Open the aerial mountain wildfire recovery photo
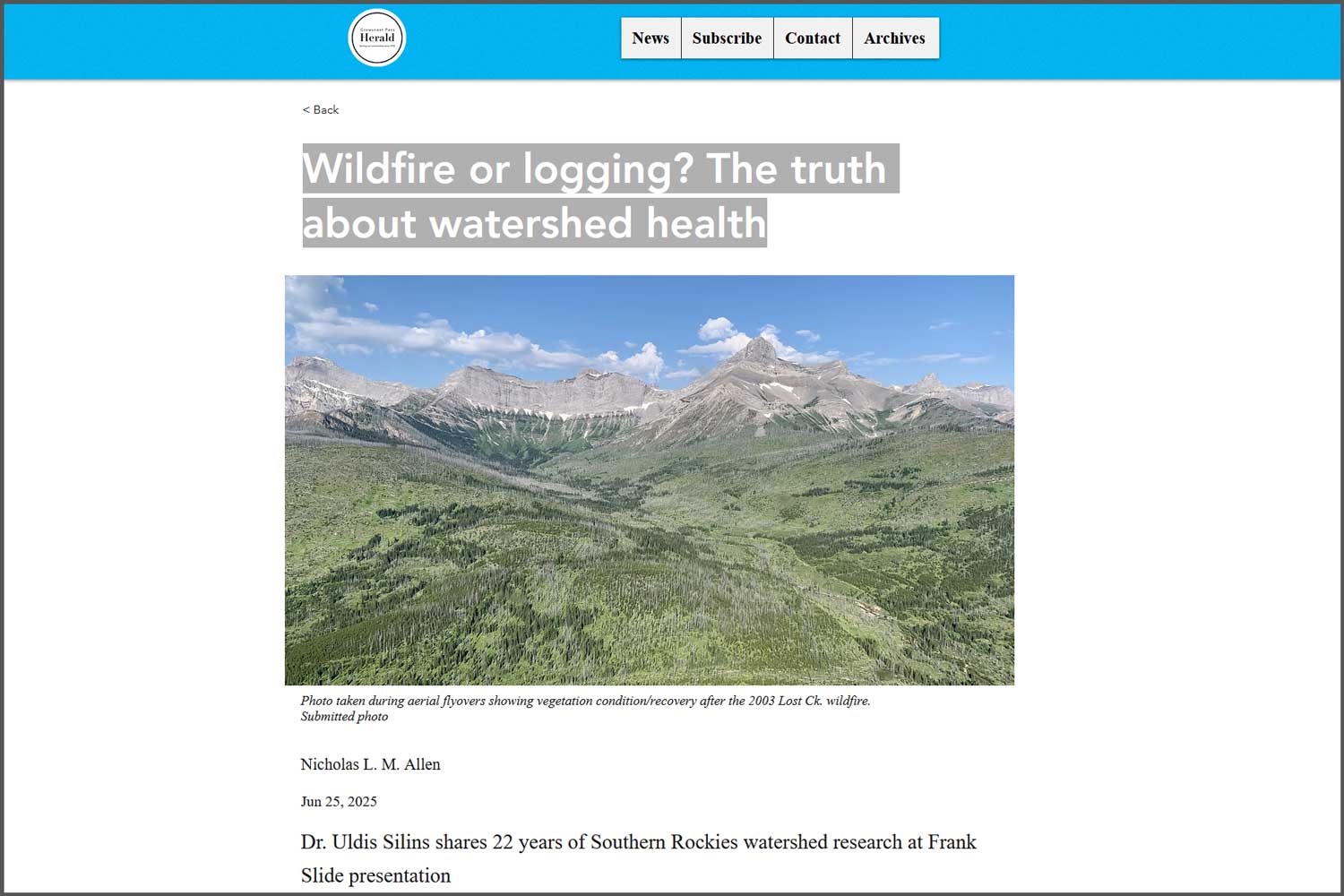This screenshot has height=896, width=1344. coord(650,480)
